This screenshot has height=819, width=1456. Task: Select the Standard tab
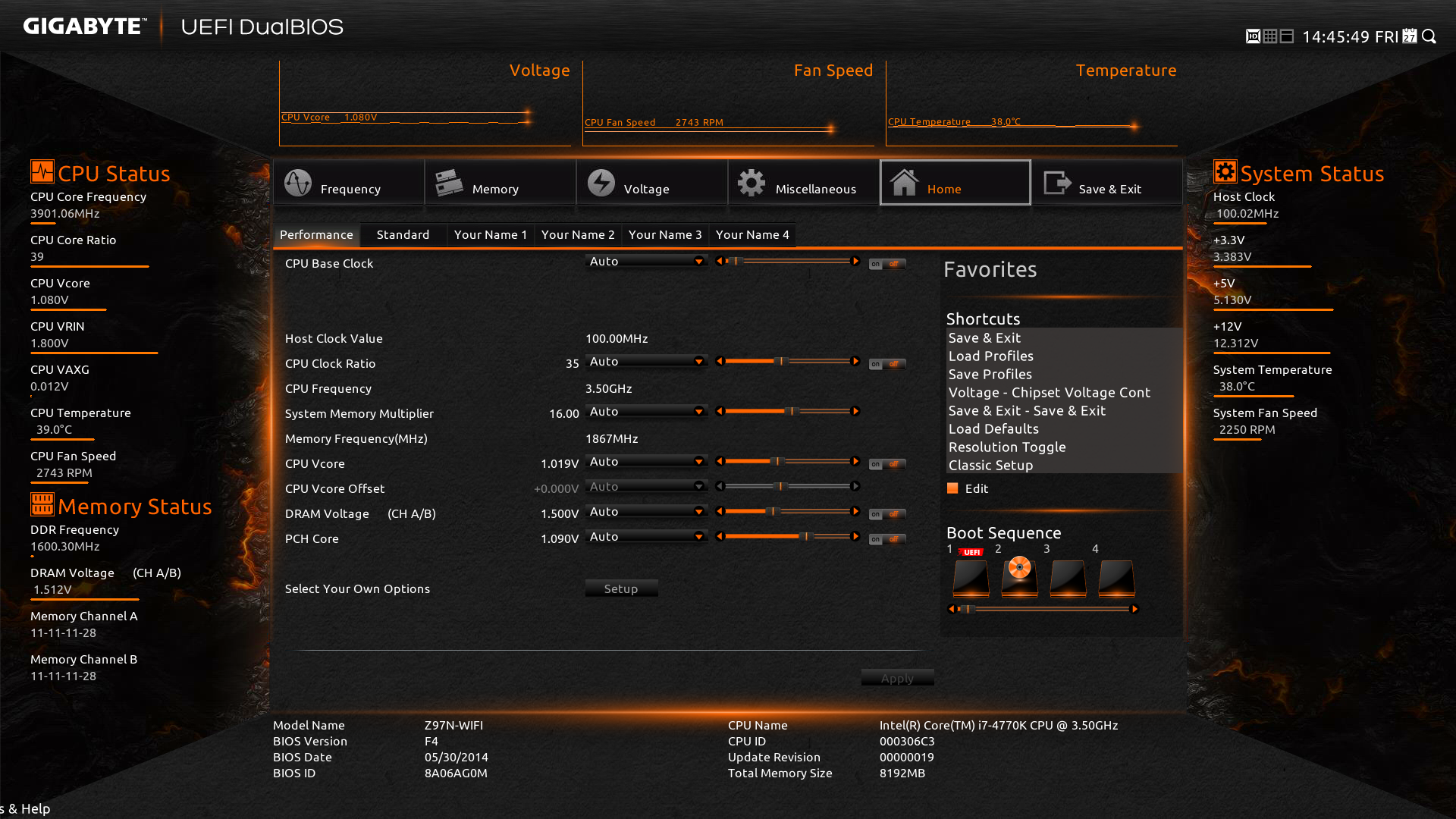click(x=402, y=234)
